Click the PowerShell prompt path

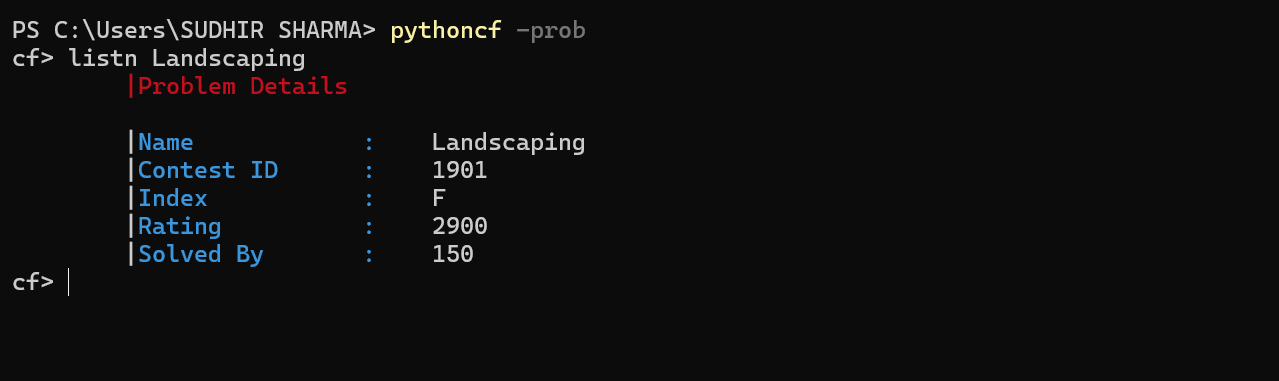point(194,31)
